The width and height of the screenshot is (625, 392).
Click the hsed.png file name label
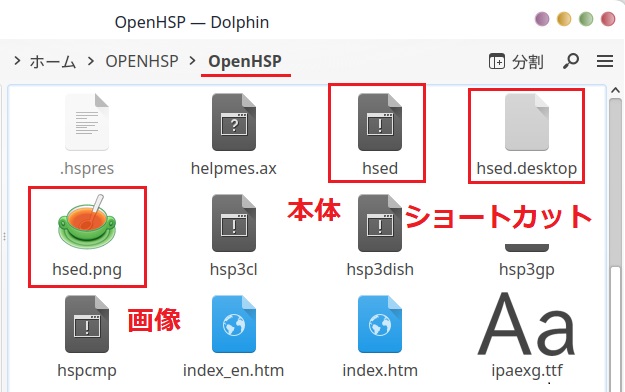click(87, 270)
